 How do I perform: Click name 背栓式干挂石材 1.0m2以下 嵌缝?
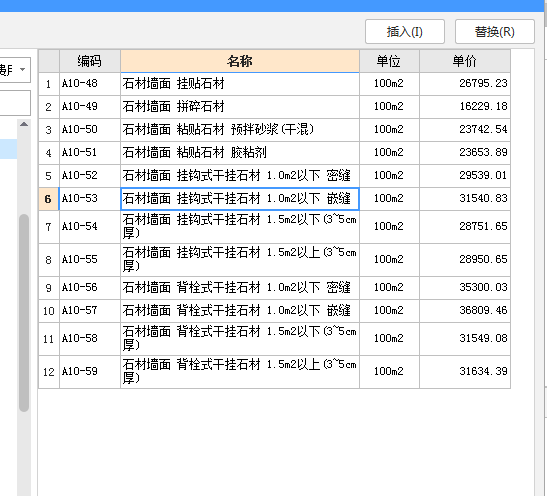(x=240, y=311)
